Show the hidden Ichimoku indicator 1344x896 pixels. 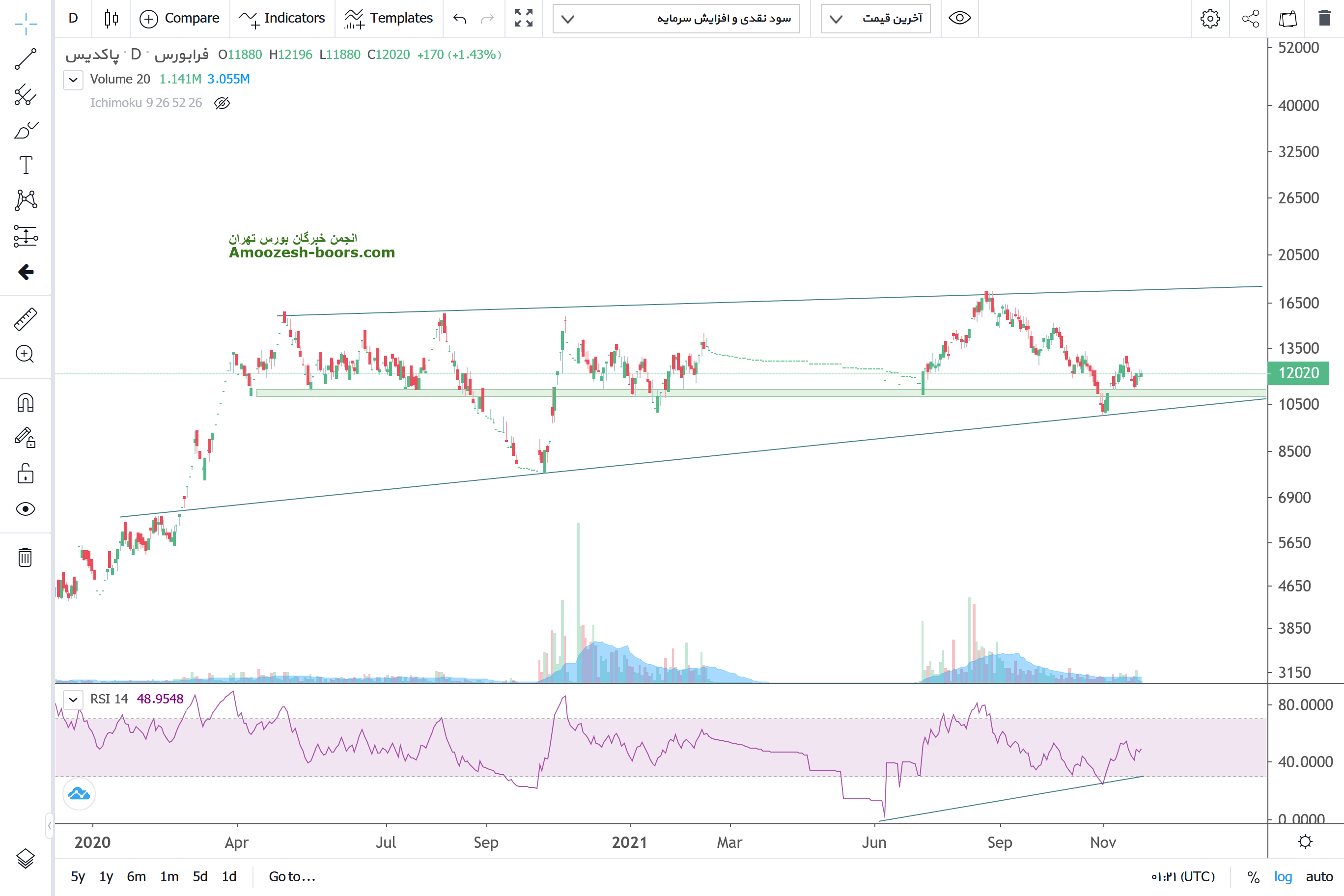pos(222,103)
